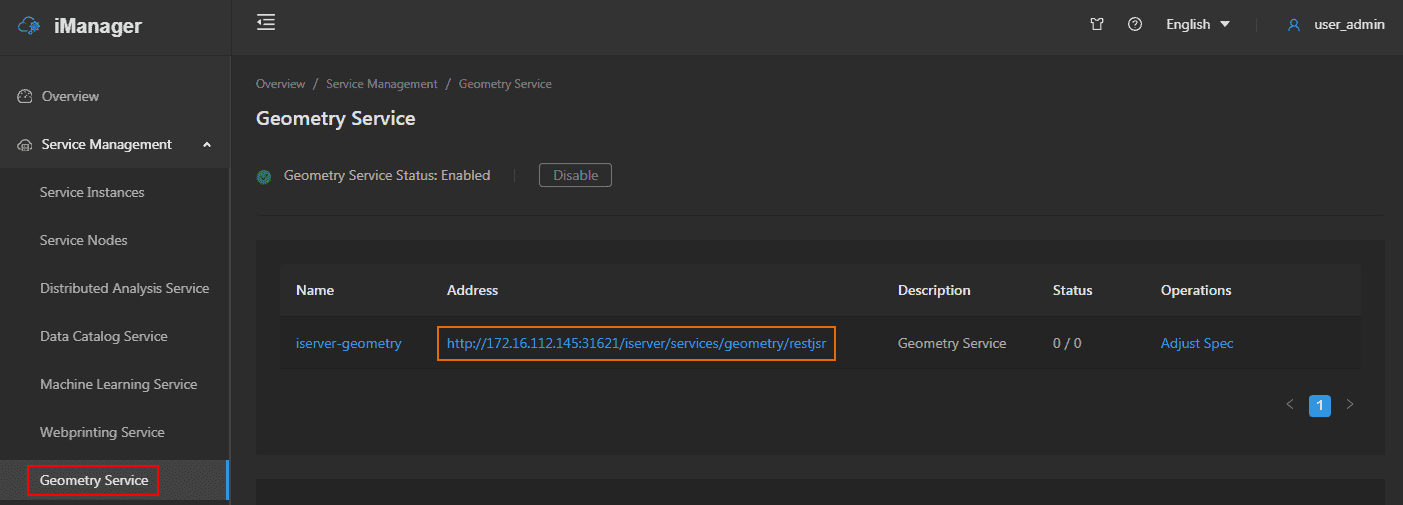Click Geometry Service Status: Enabled text
1403x505 pixels.
387,175
